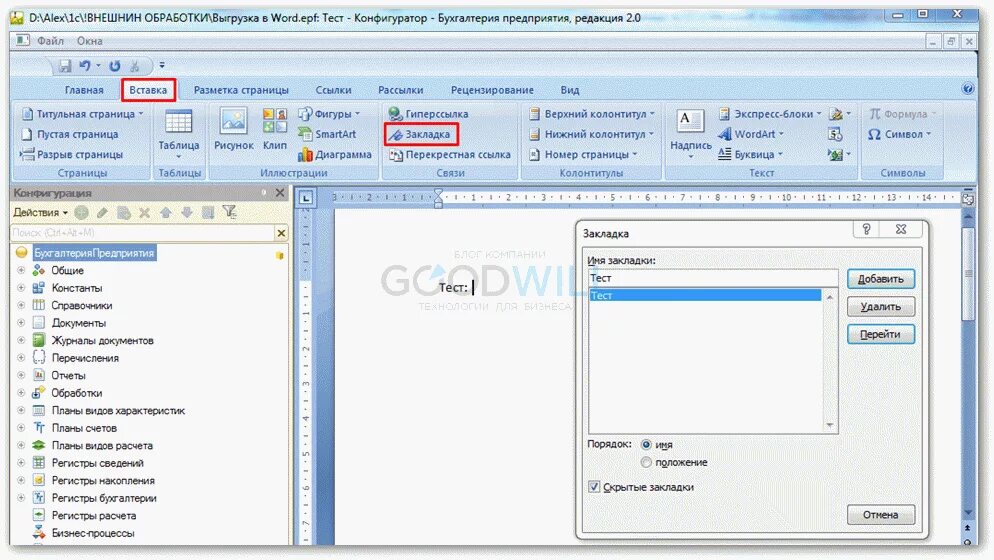Open WordArt gallery
Screen dimensions: 994x560
751,134
